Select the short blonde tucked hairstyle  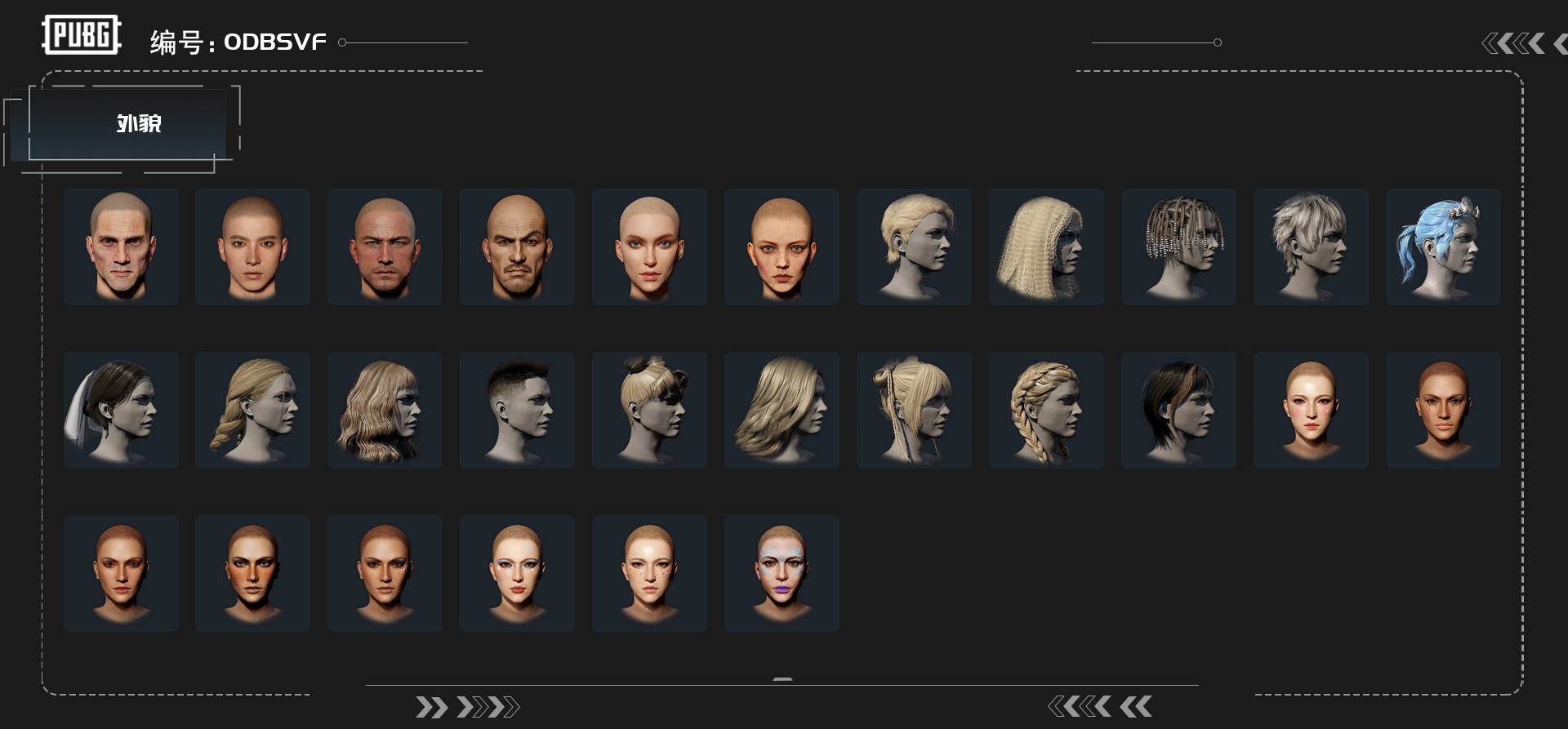(x=915, y=247)
